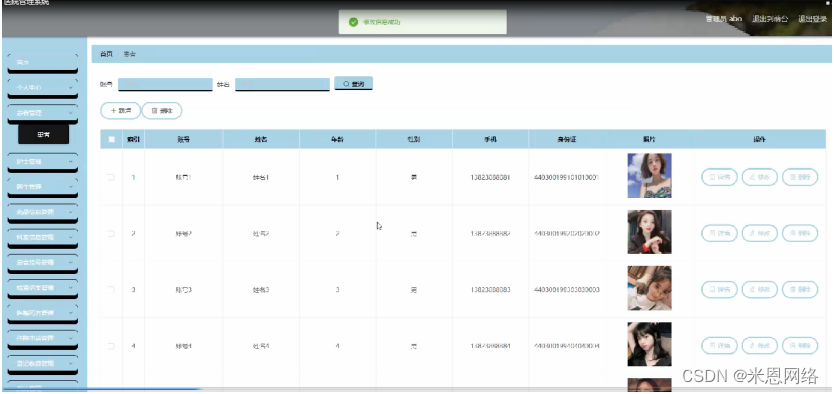Tick the checkbox for row 1
Screen dimensions: 834x394
click(111, 178)
